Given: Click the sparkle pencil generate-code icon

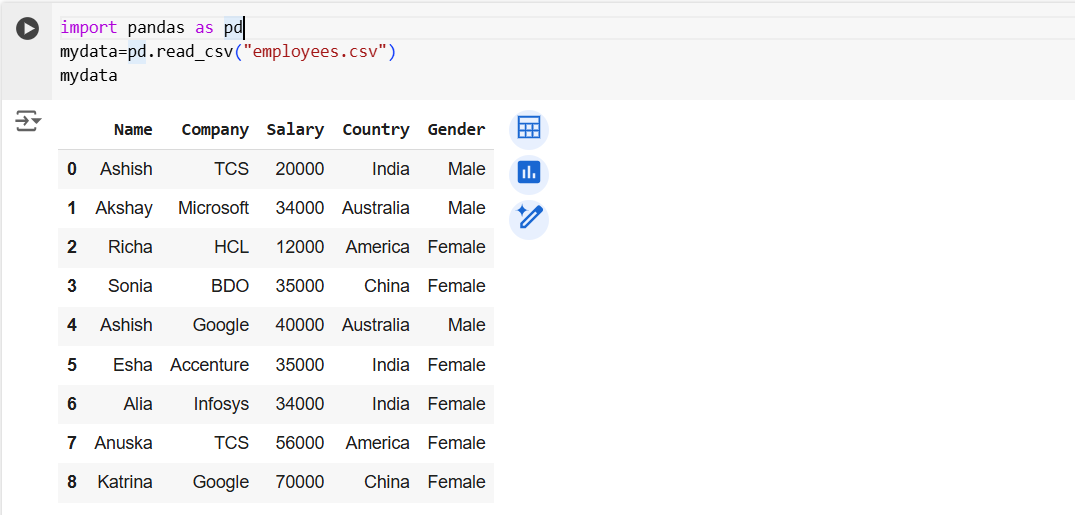Looking at the screenshot, I should pos(528,219).
